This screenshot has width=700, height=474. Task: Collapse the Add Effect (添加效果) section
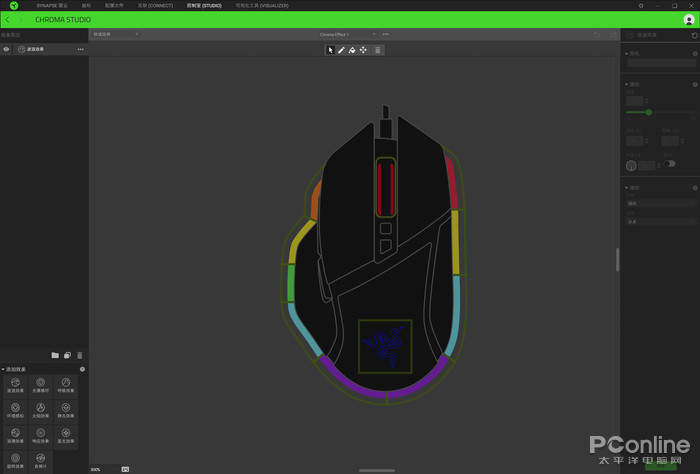pos(3,370)
